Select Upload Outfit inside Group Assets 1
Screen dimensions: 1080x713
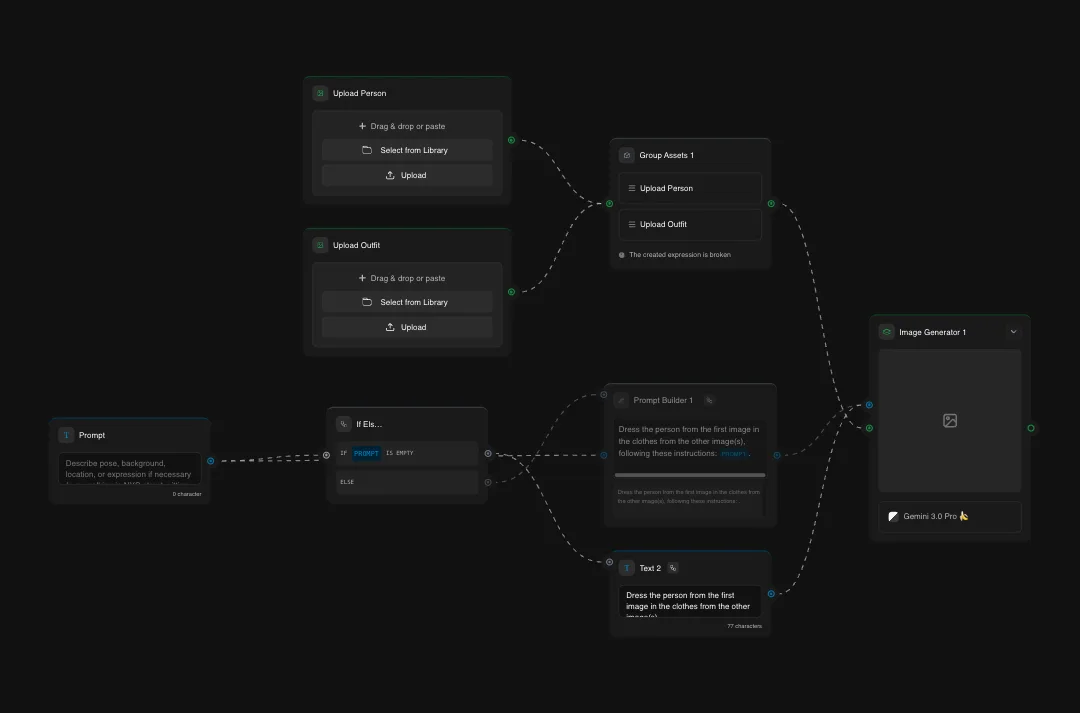click(x=690, y=224)
